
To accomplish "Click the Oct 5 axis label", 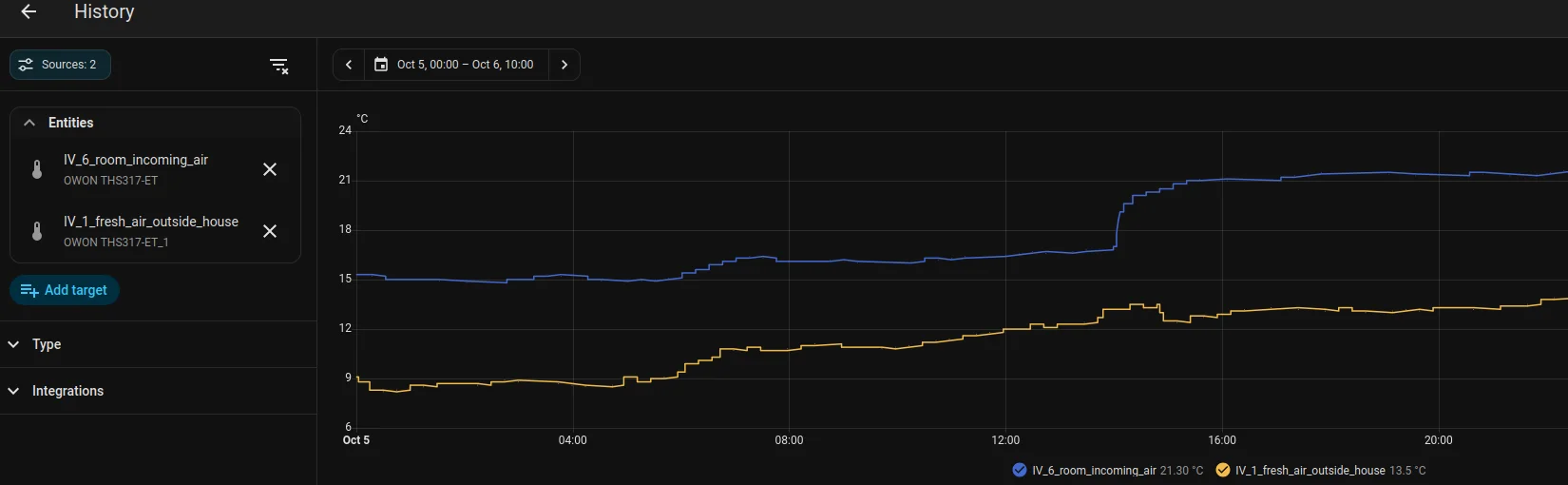I will pyautogui.click(x=356, y=440).
